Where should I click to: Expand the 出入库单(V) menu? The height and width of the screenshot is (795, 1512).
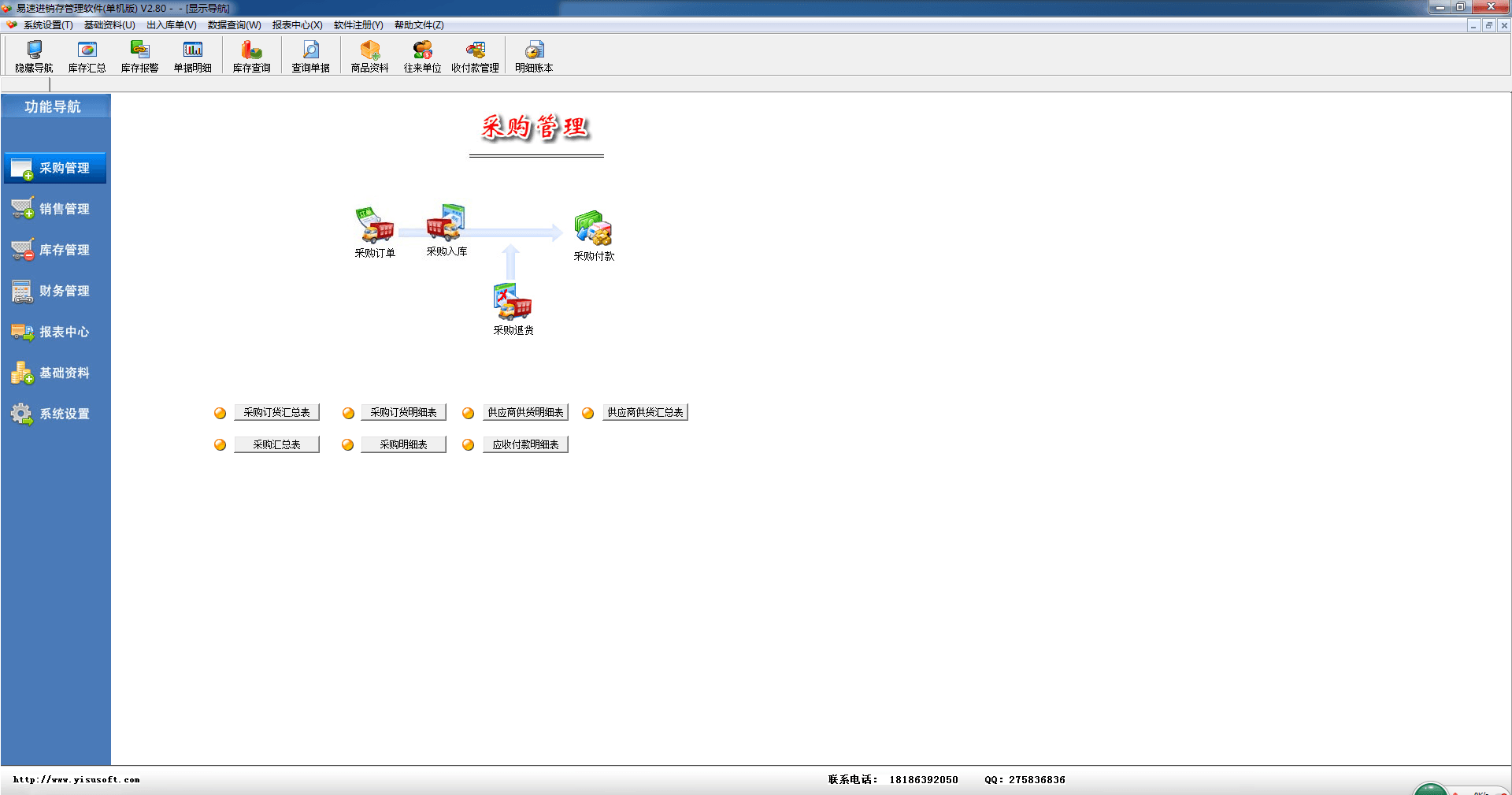click(x=171, y=25)
